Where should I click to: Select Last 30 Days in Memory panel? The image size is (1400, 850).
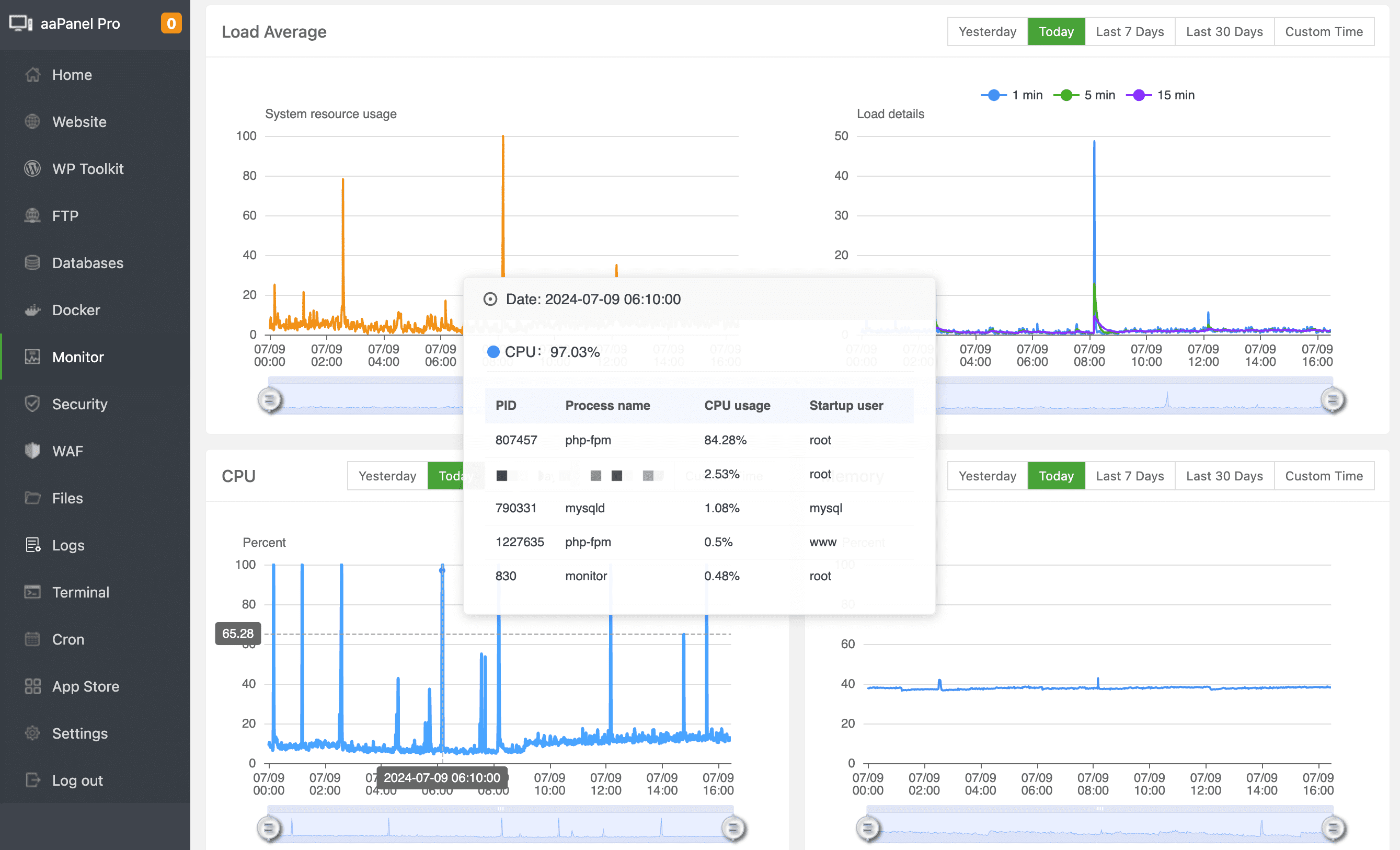(1224, 476)
